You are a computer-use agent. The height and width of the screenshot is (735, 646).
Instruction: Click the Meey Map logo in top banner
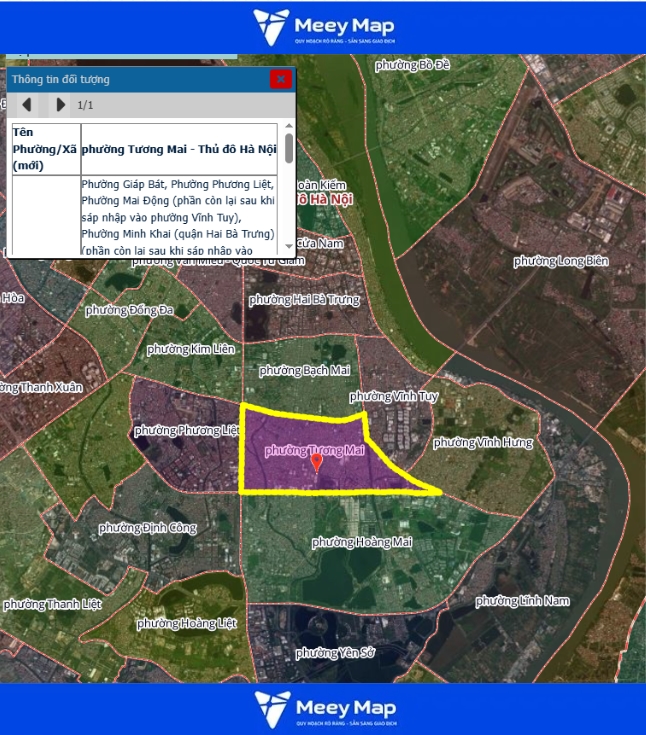pyautogui.click(x=323, y=27)
